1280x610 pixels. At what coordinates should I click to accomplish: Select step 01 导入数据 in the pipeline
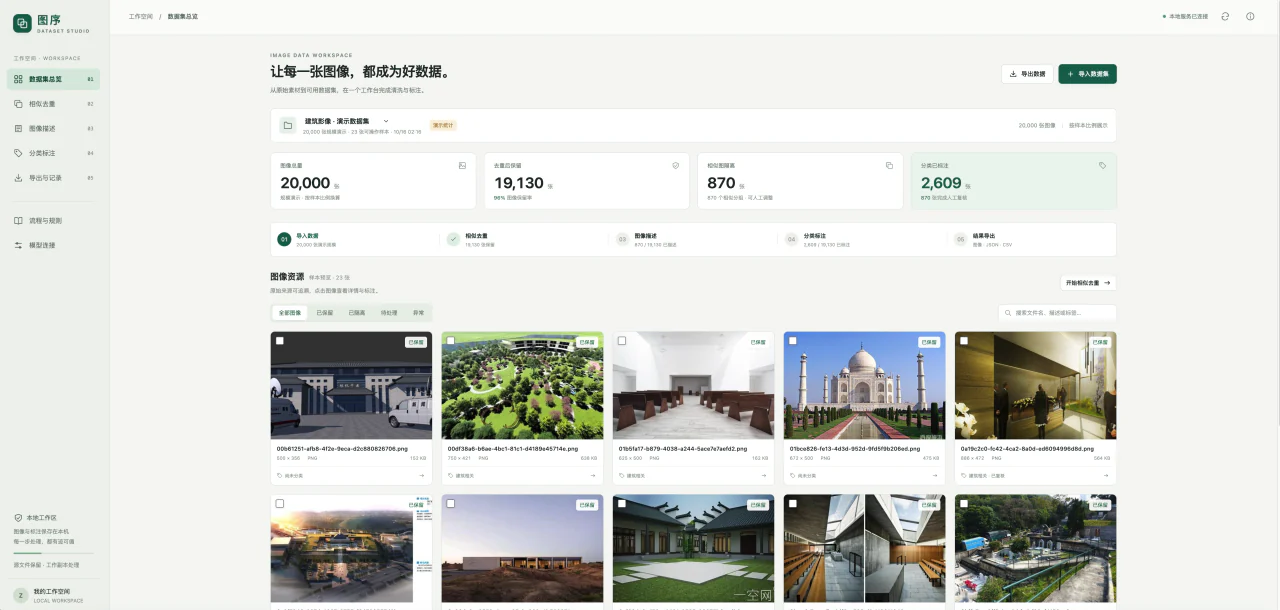click(355, 239)
